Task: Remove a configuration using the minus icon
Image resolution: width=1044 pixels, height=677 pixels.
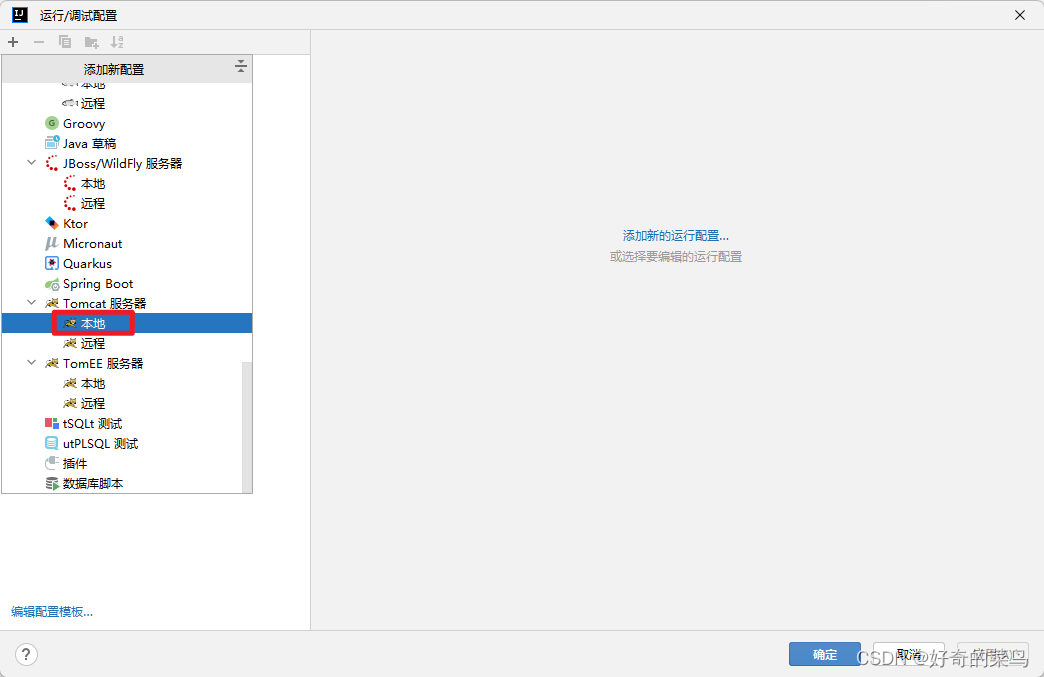Action: (39, 42)
